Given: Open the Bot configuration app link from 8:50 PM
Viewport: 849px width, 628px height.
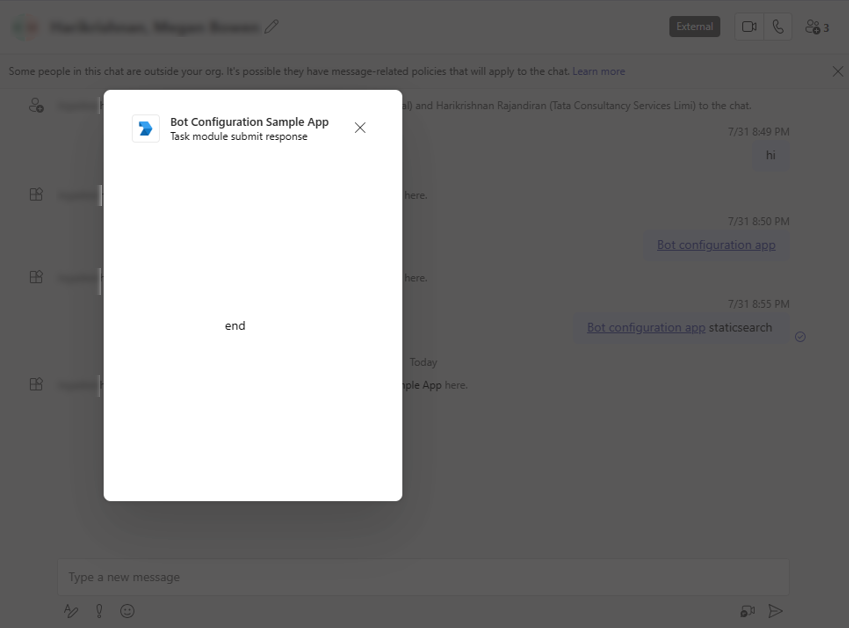Looking at the screenshot, I should point(716,245).
